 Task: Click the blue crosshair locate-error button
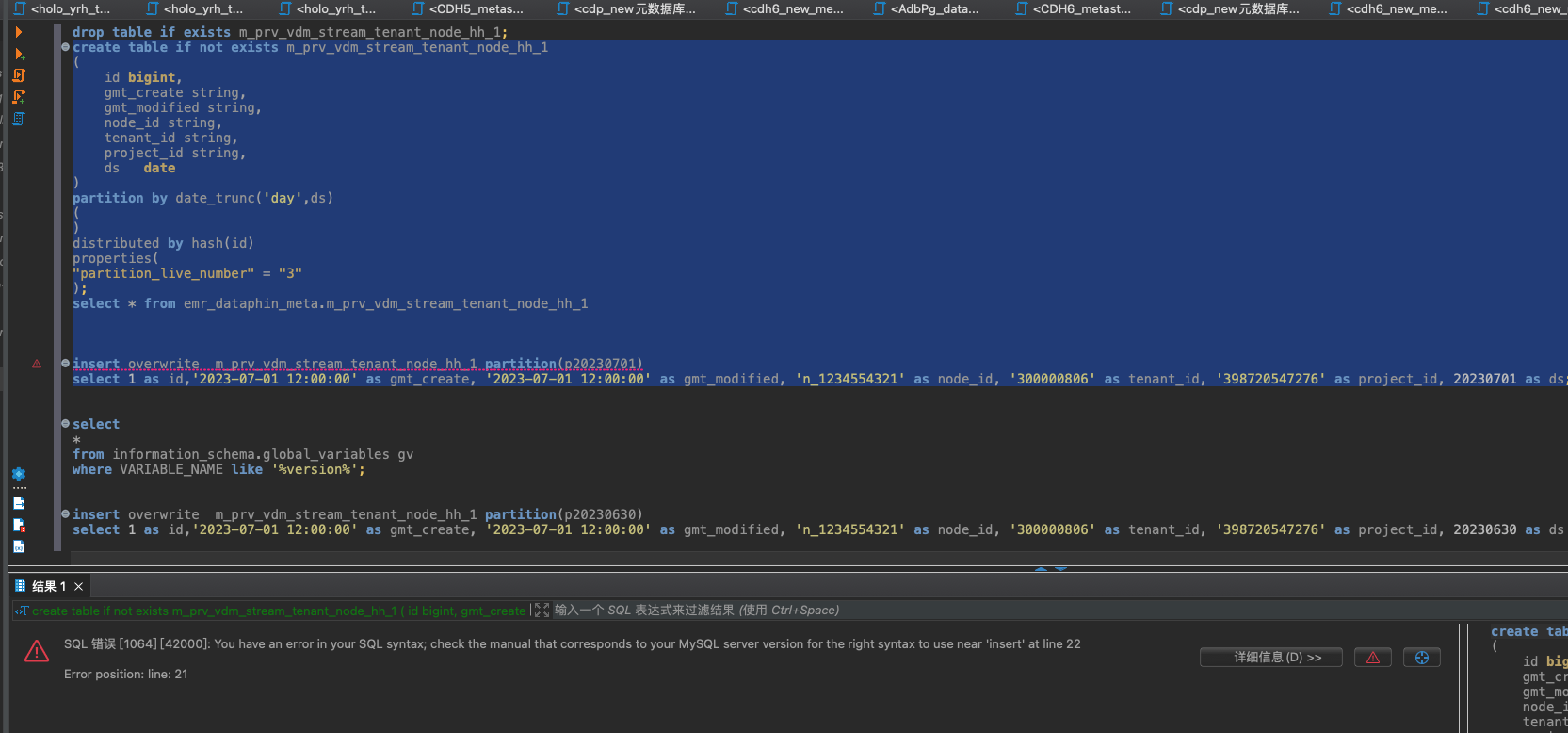(x=1421, y=658)
